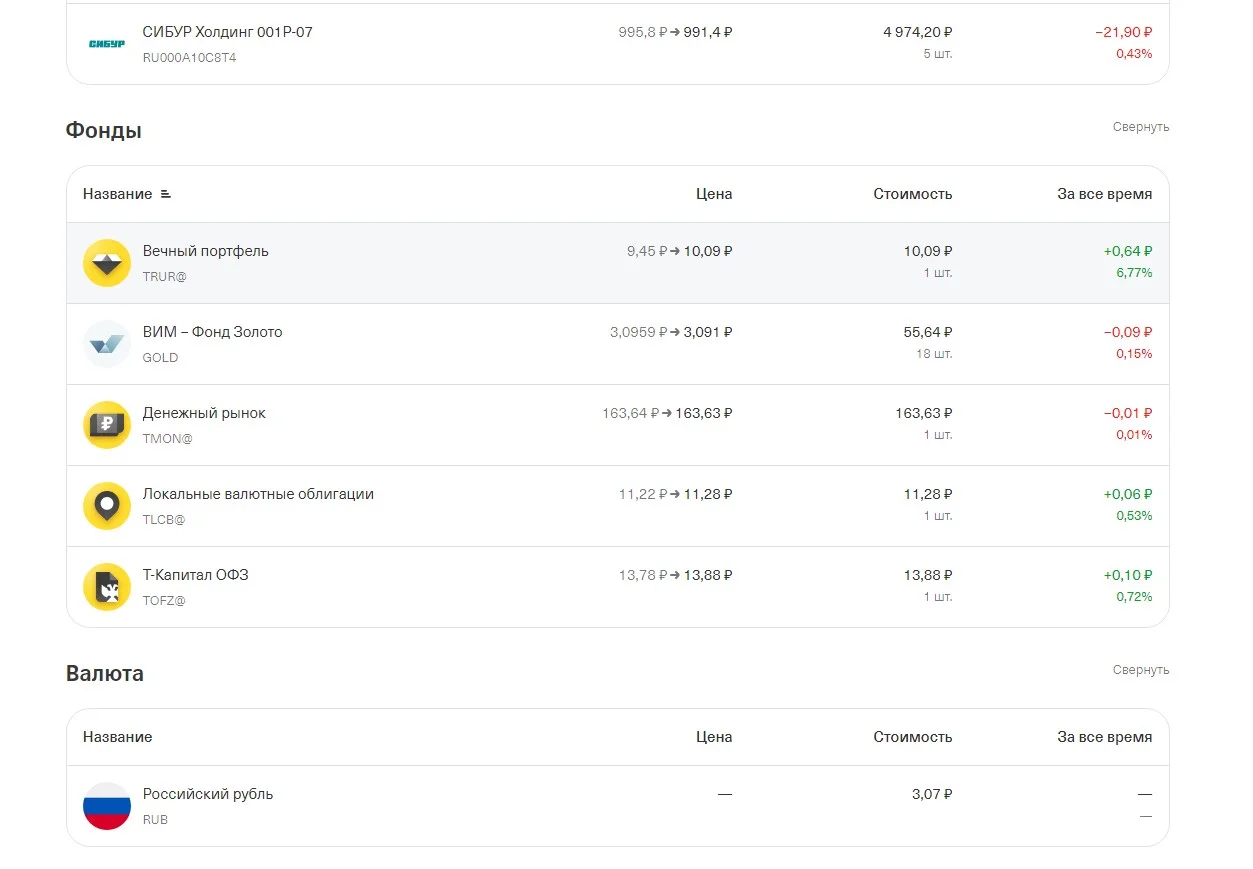Open Вечный портфель fund name
The width and height of the screenshot is (1253, 869).
[x=206, y=251]
